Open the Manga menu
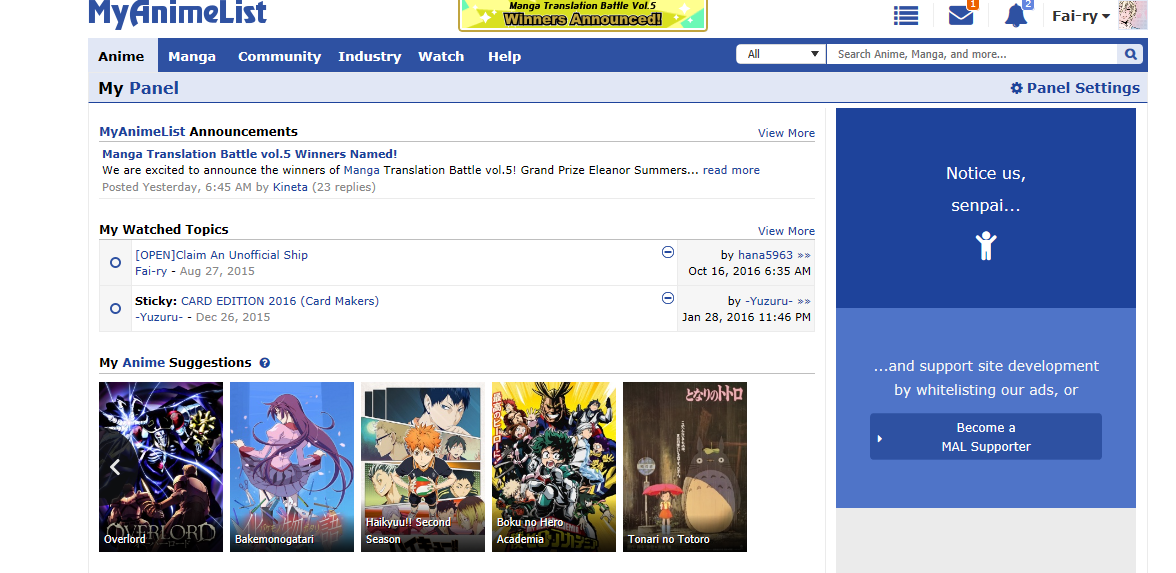 192,56
